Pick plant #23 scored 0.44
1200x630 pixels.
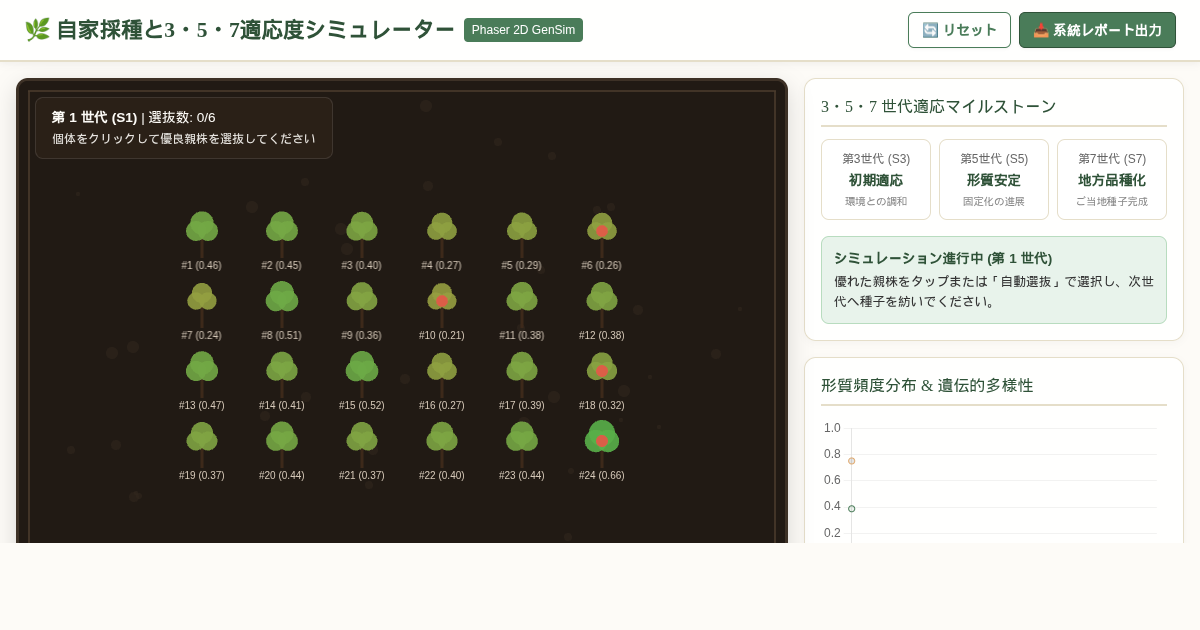pyautogui.click(x=522, y=446)
